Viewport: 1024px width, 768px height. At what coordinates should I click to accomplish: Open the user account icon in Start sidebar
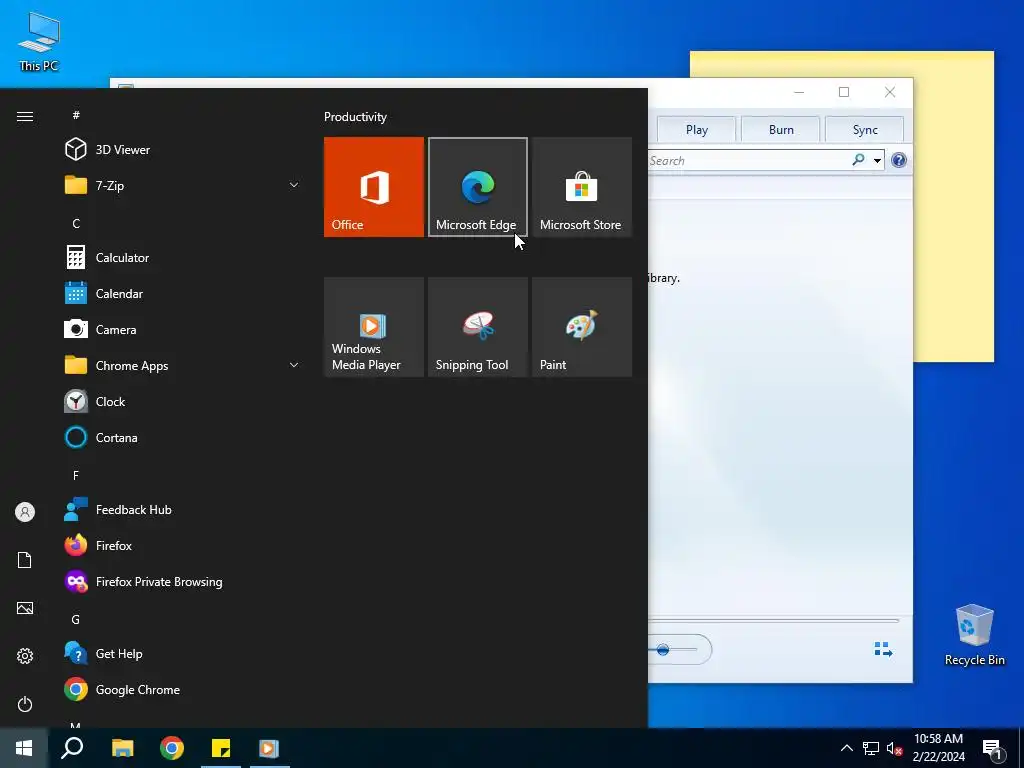click(25, 512)
